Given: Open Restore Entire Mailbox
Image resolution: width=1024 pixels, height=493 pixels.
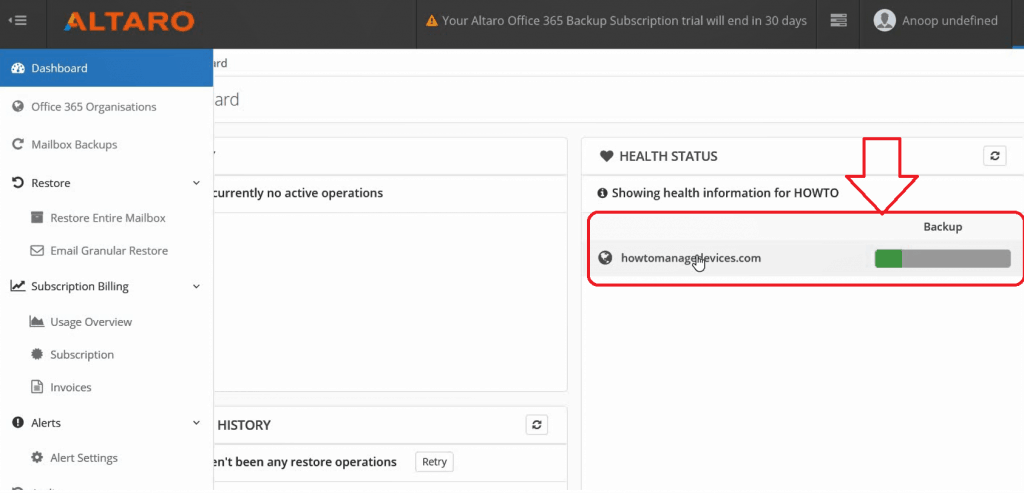Looking at the screenshot, I should 106,218.
